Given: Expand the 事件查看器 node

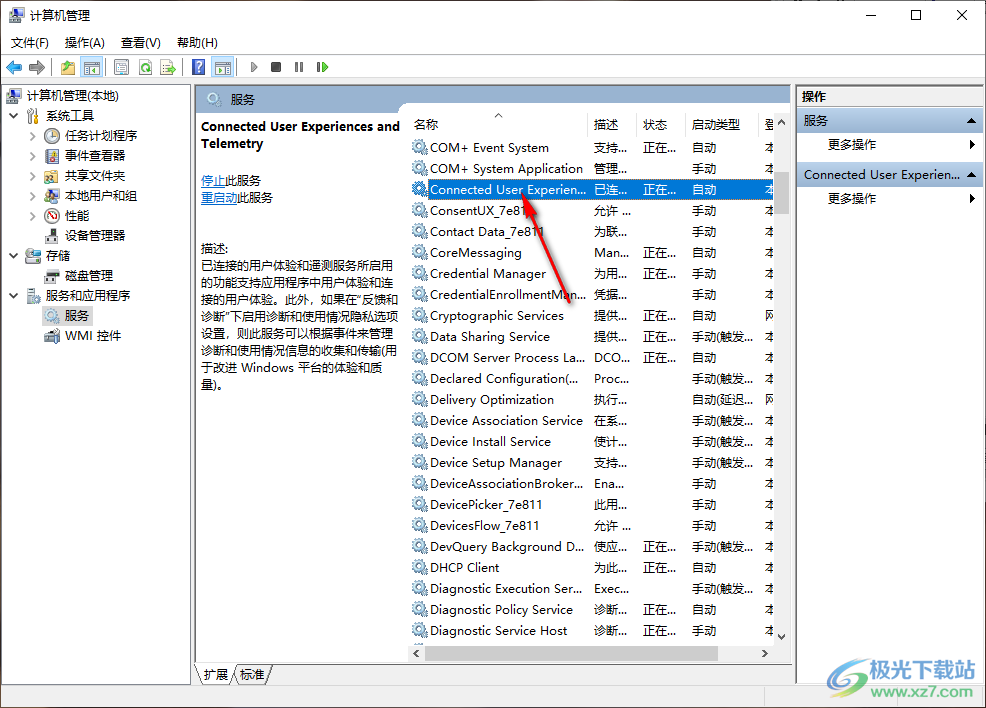Looking at the screenshot, I should 33,156.
